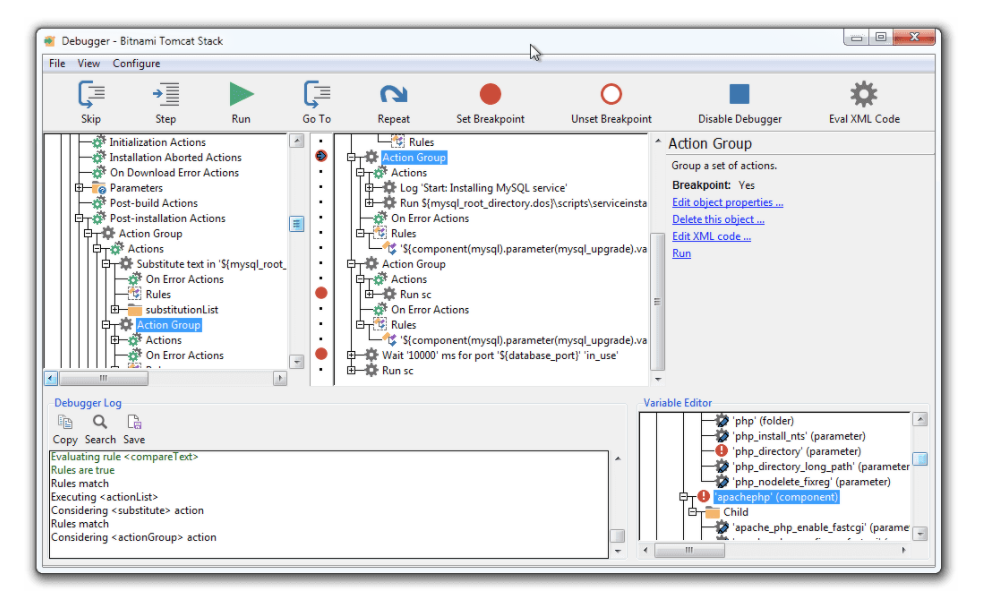Open the File menu
The height and width of the screenshot is (614, 982).
(57, 63)
